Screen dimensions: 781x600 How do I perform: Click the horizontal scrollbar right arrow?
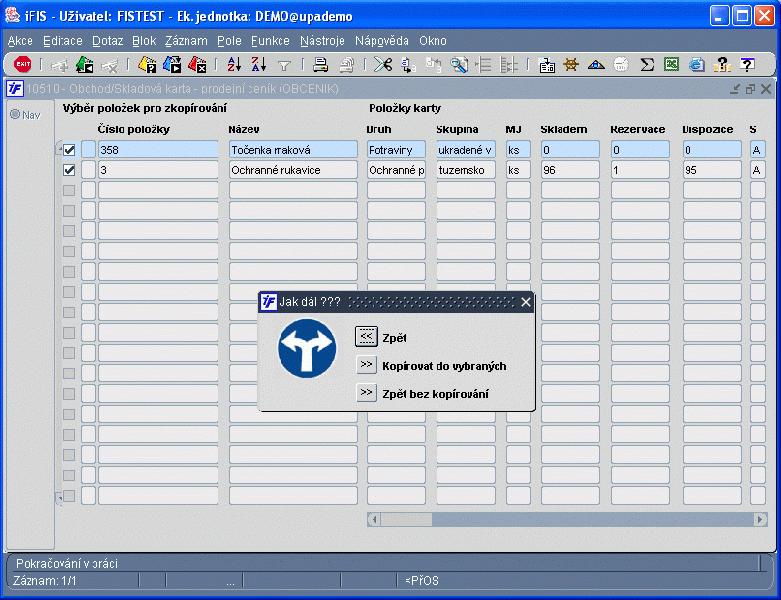[x=761, y=520]
